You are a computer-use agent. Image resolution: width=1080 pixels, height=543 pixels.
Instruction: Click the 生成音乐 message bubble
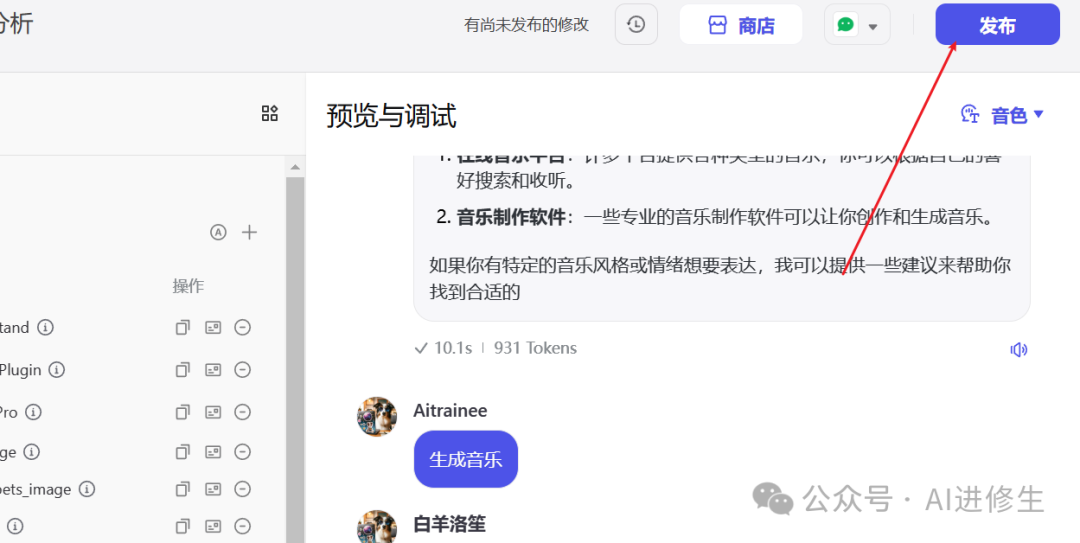click(466, 460)
